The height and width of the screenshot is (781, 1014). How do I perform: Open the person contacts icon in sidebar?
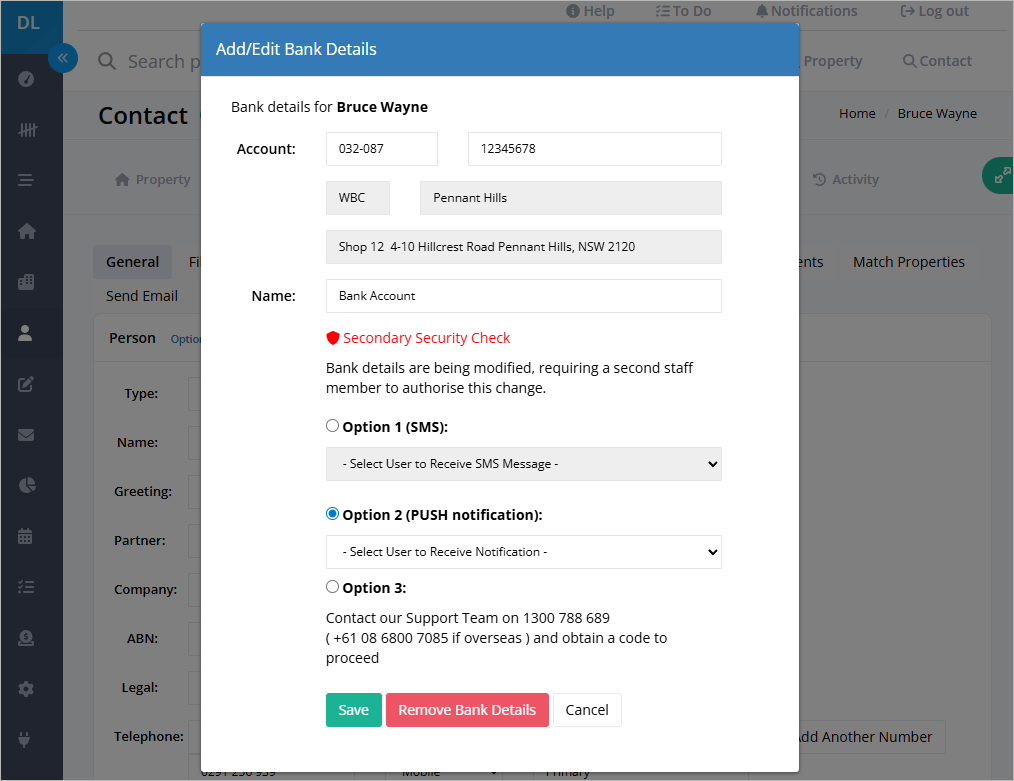26,333
